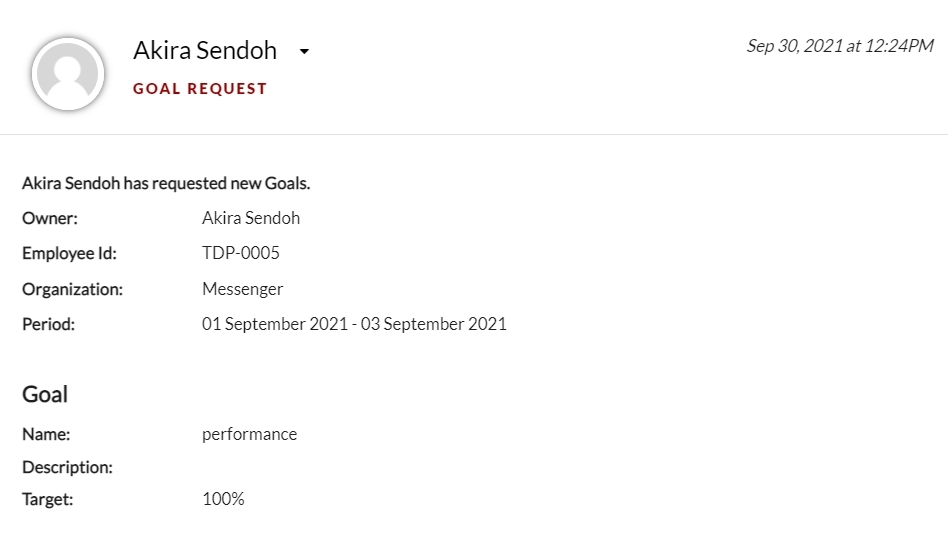This screenshot has width=948, height=533.
Task: Select the text 'Akira Sendoh has requested new Goals.'
Action: [x=166, y=183]
